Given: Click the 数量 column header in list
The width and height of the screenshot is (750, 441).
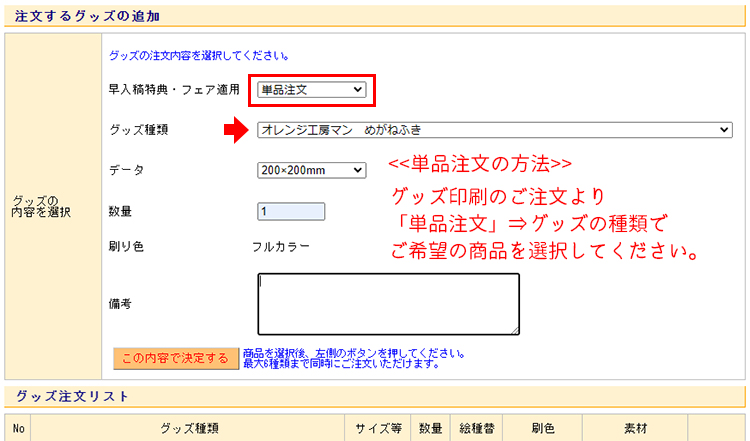Looking at the screenshot, I should tap(430, 429).
